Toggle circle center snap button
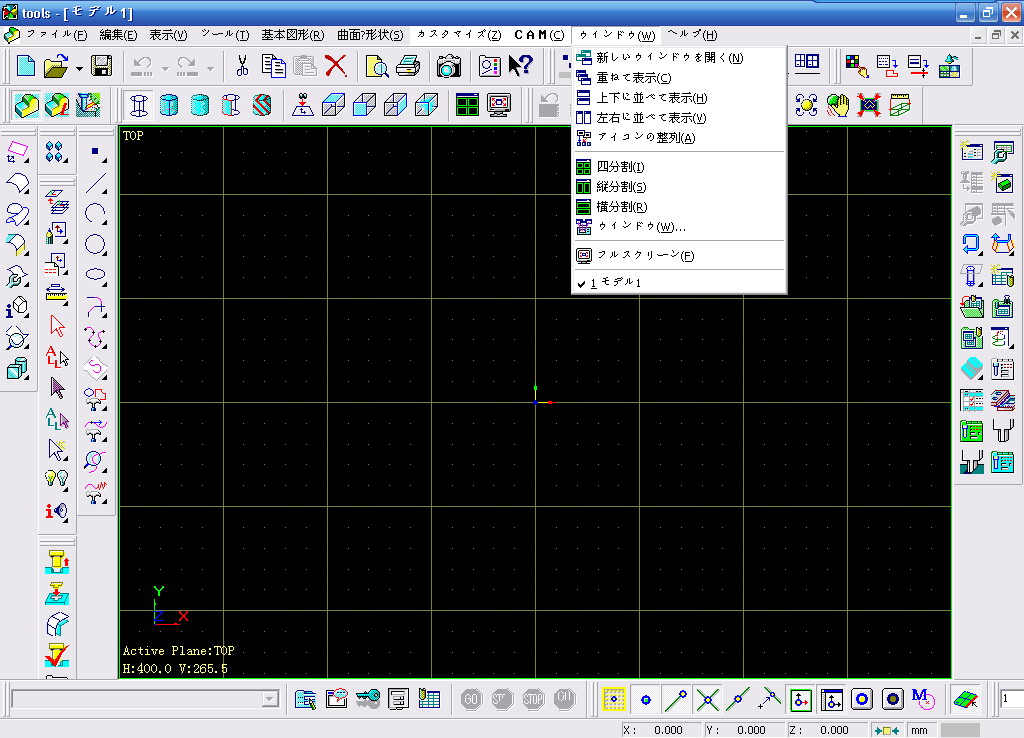Image resolution: width=1024 pixels, height=738 pixels. (862, 699)
